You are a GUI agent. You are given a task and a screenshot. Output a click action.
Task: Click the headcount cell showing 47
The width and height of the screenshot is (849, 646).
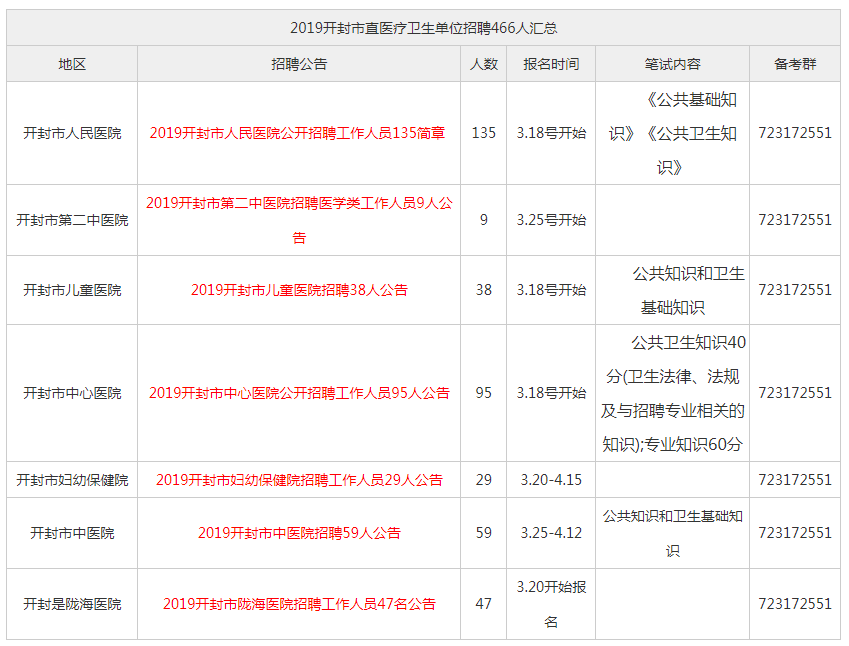[x=484, y=604]
